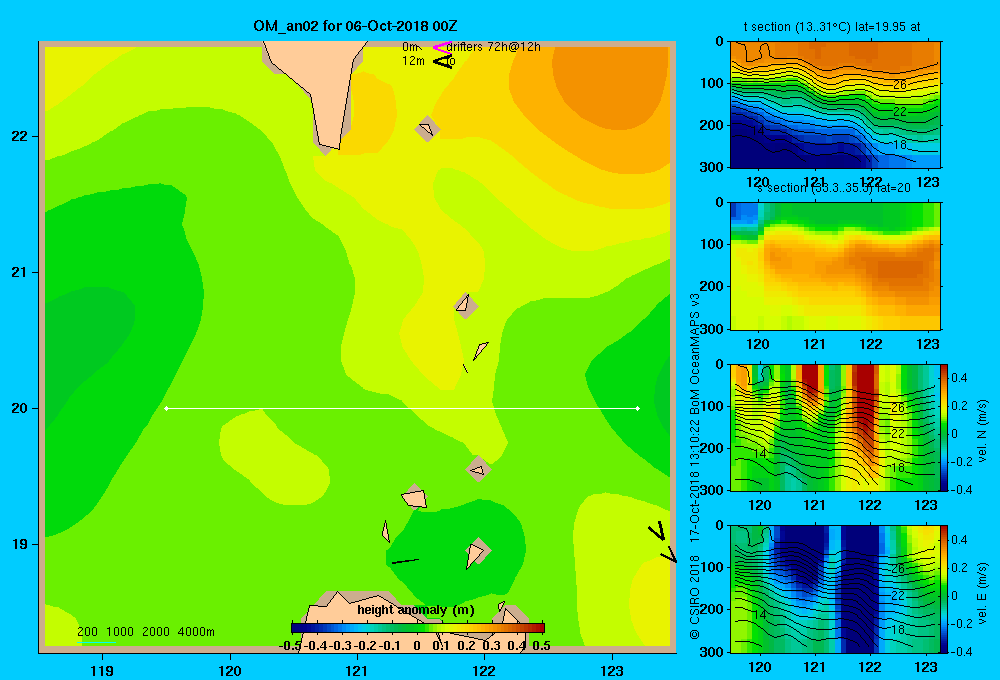Click the black 12m arrow legend symbol

click(443, 61)
